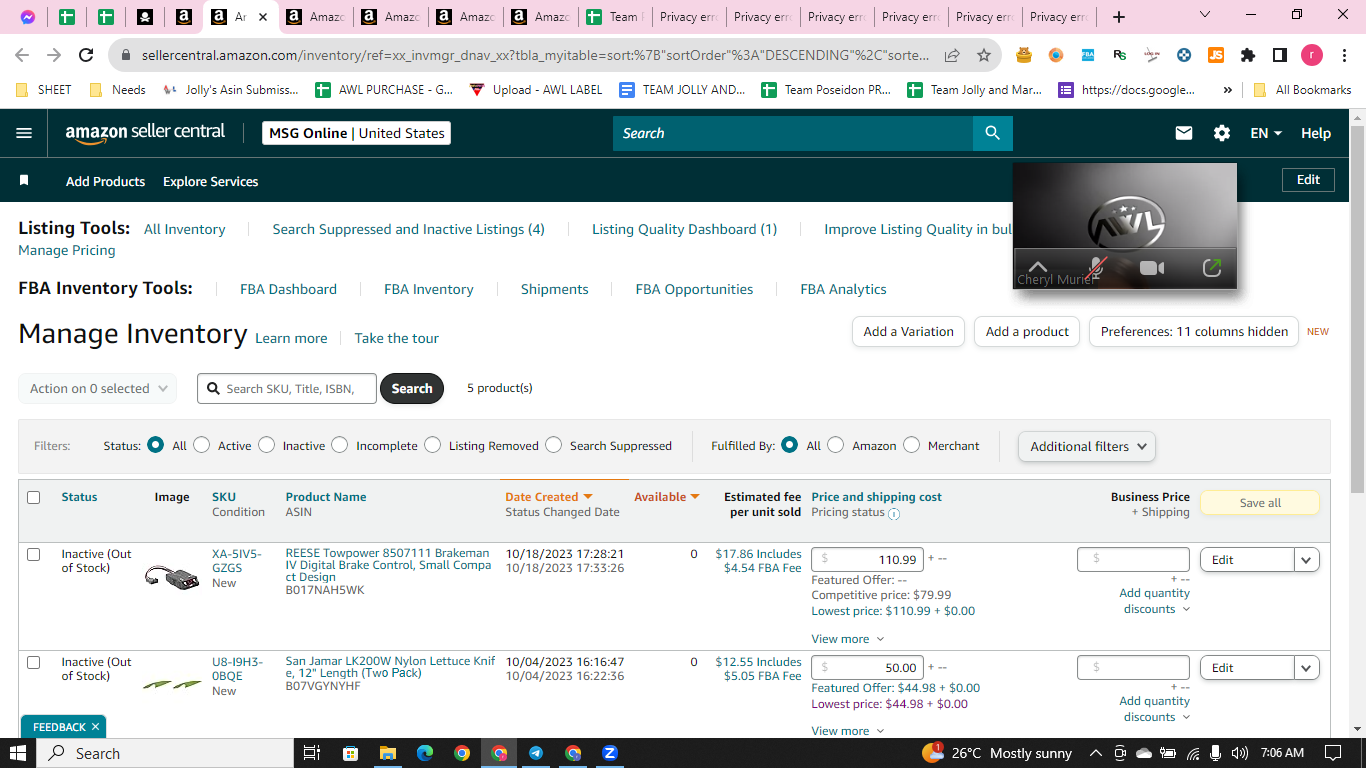Click the bookmark flag icon beside Add Products
1366x768 pixels.
25,181
